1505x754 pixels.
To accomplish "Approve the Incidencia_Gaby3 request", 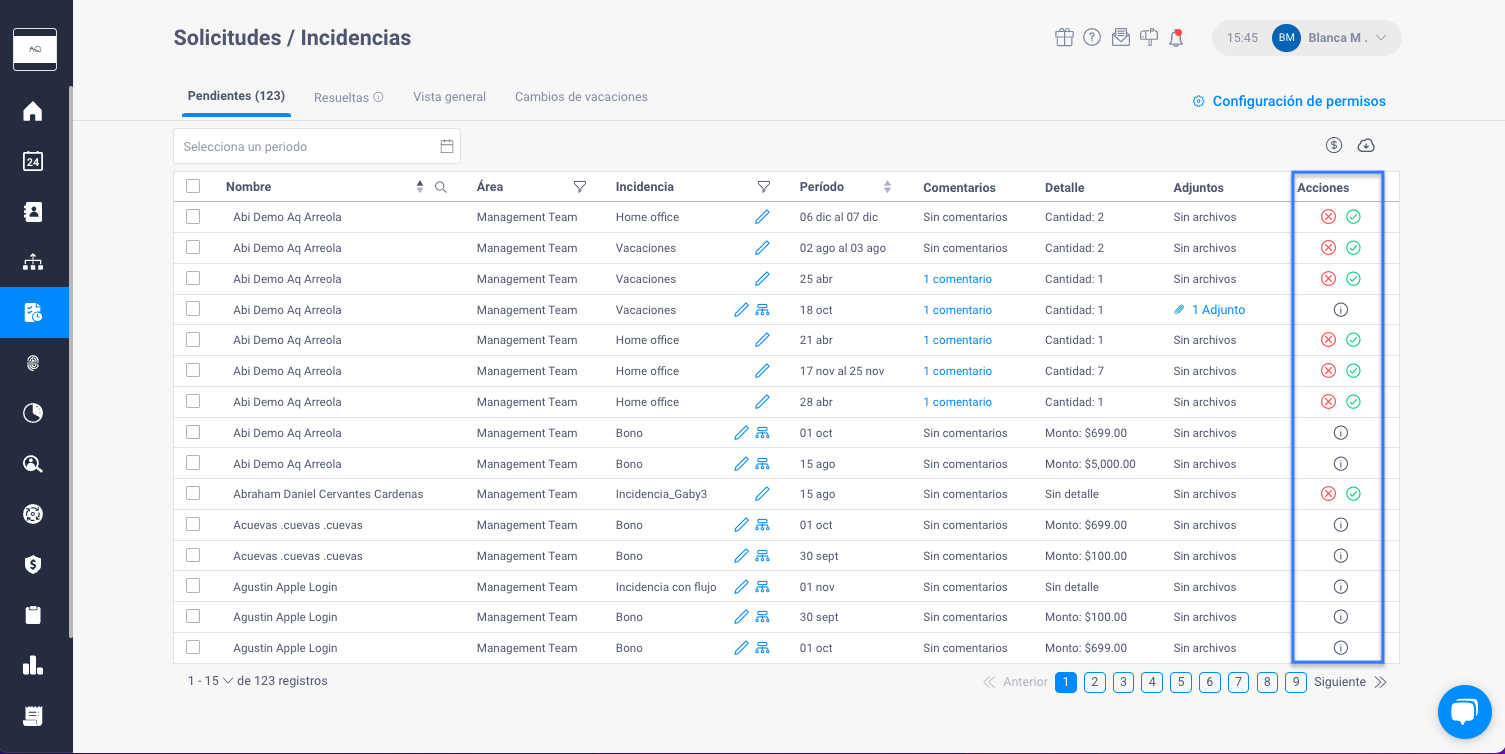I will (1353, 494).
